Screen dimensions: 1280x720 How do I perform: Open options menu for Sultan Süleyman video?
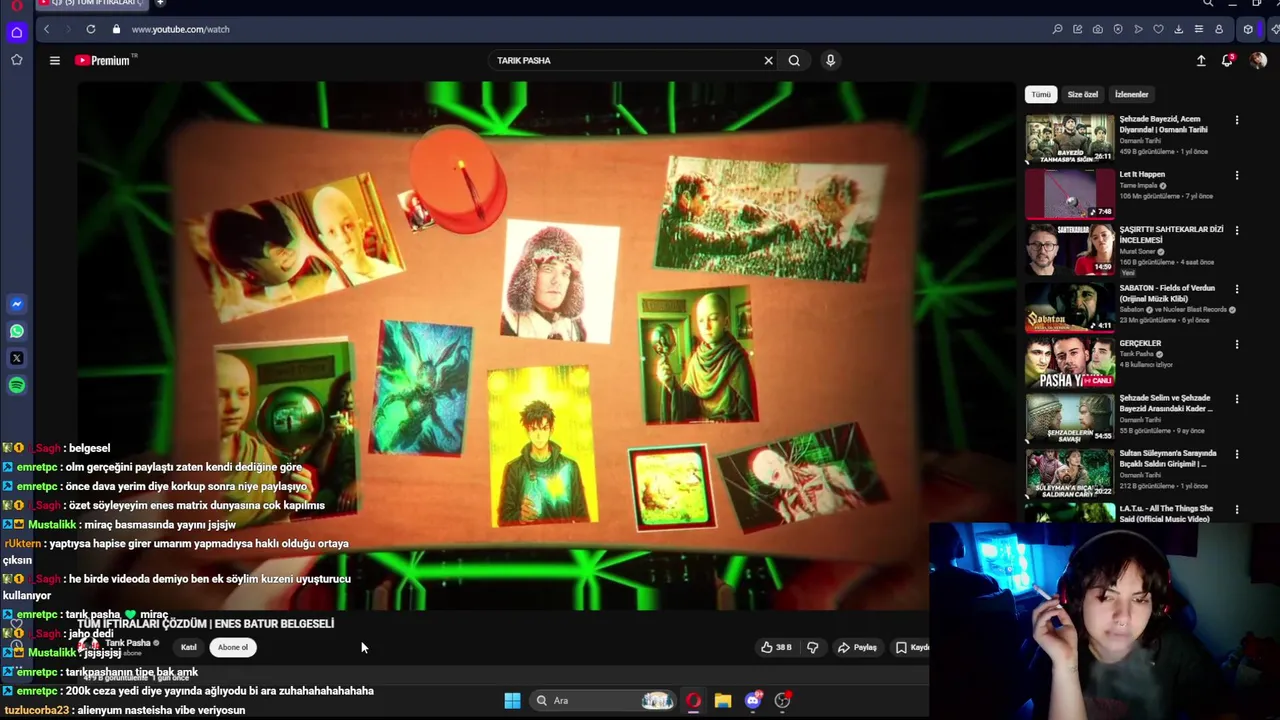click(1237, 454)
